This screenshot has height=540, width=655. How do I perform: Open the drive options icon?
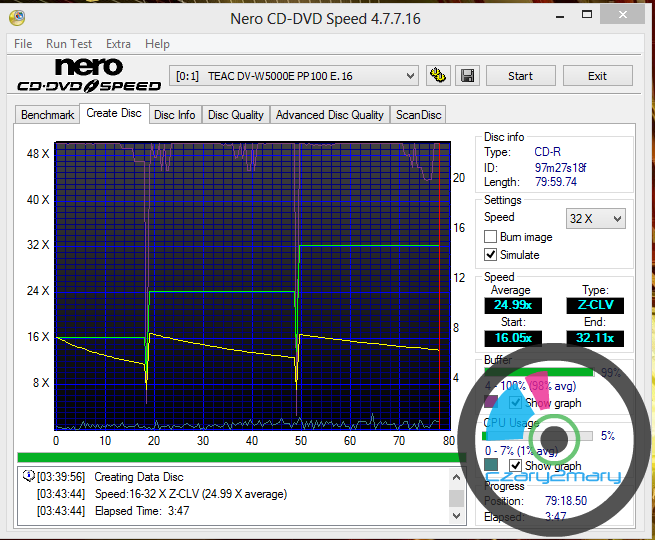tap(437, 76)
